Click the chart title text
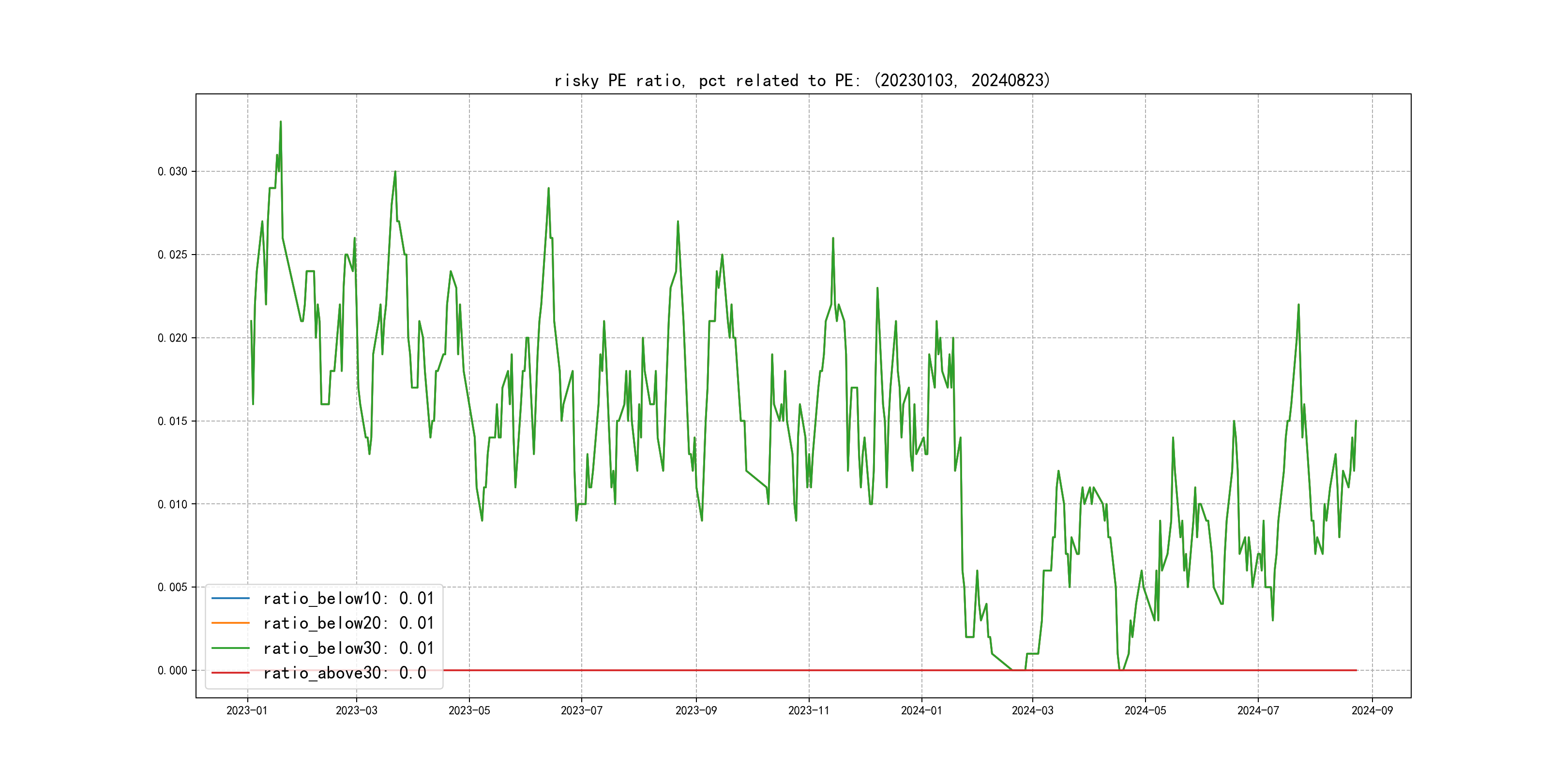This screenshot has height=784, width=1568. pyautogui.click(x=802, y=80)
